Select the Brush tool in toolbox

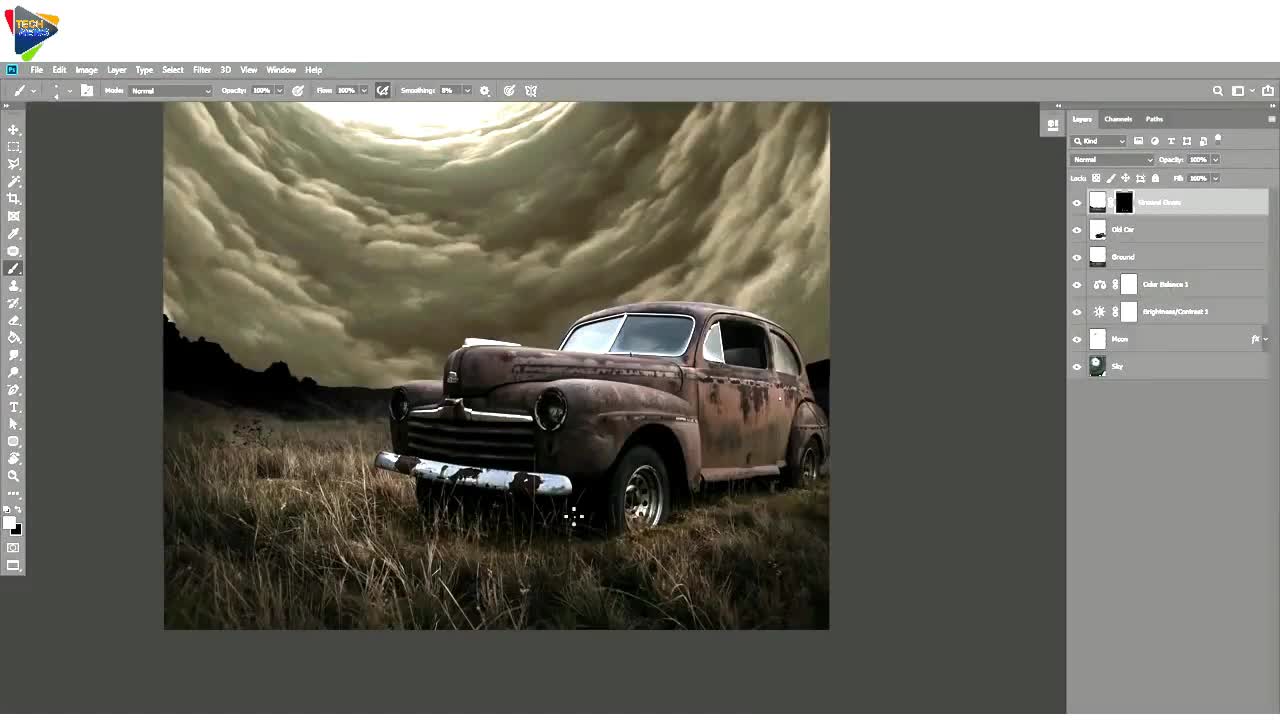(x=14, y=268)
